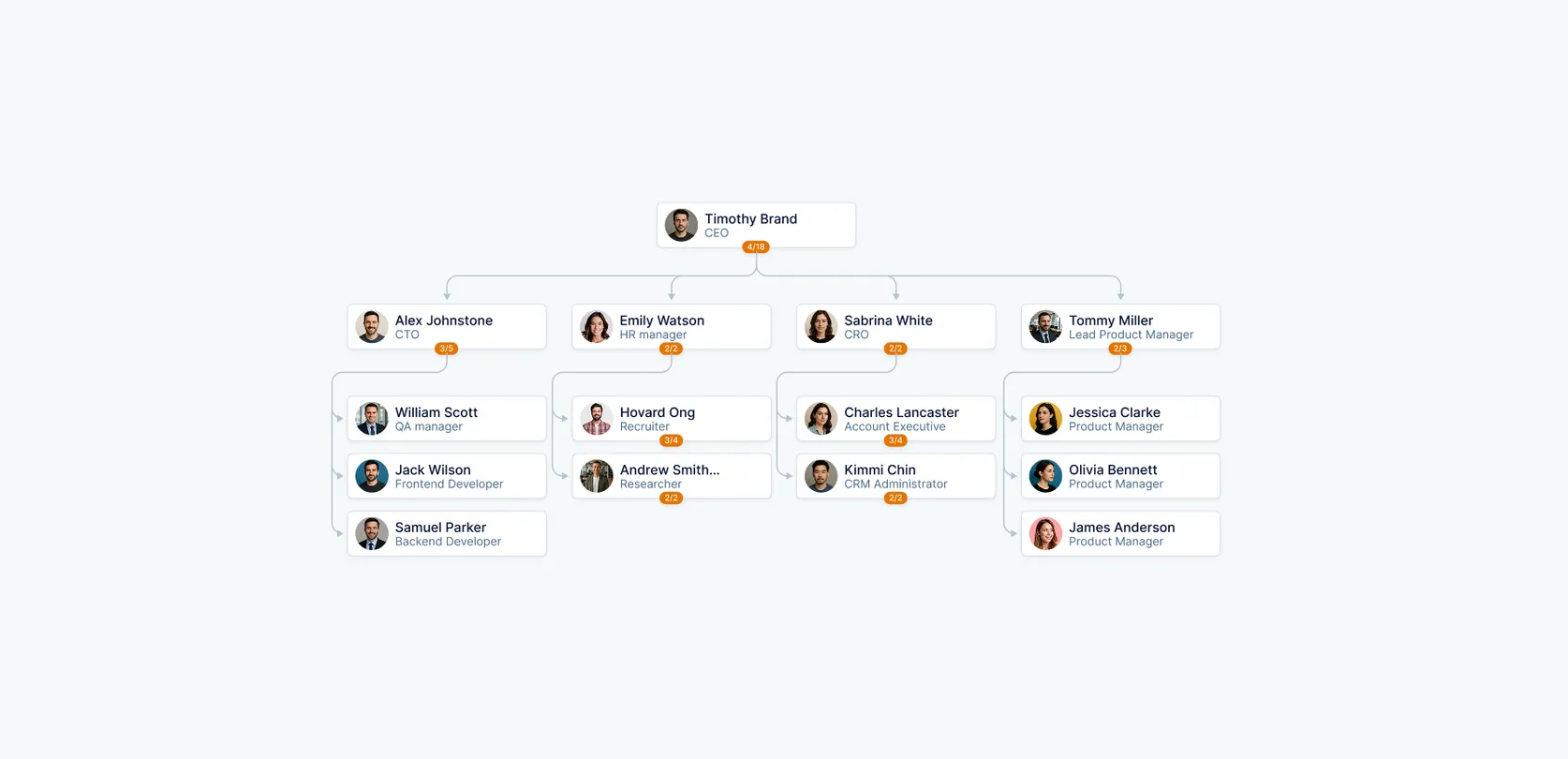Click Kimmi Chin's avatar photo
This screenshot has height=759, width=1568.
[821, 476]
